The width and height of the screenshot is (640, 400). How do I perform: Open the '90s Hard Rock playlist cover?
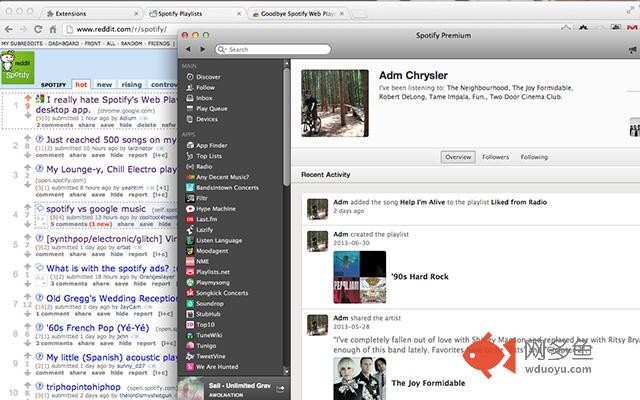coord(360,277)
